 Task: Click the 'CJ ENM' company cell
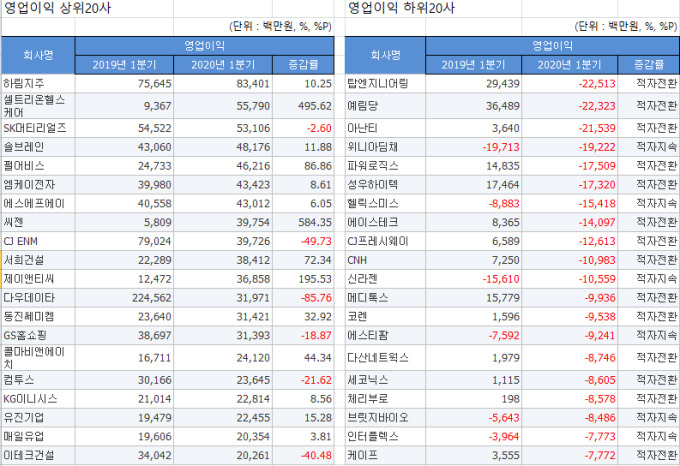tap(38, 241)
